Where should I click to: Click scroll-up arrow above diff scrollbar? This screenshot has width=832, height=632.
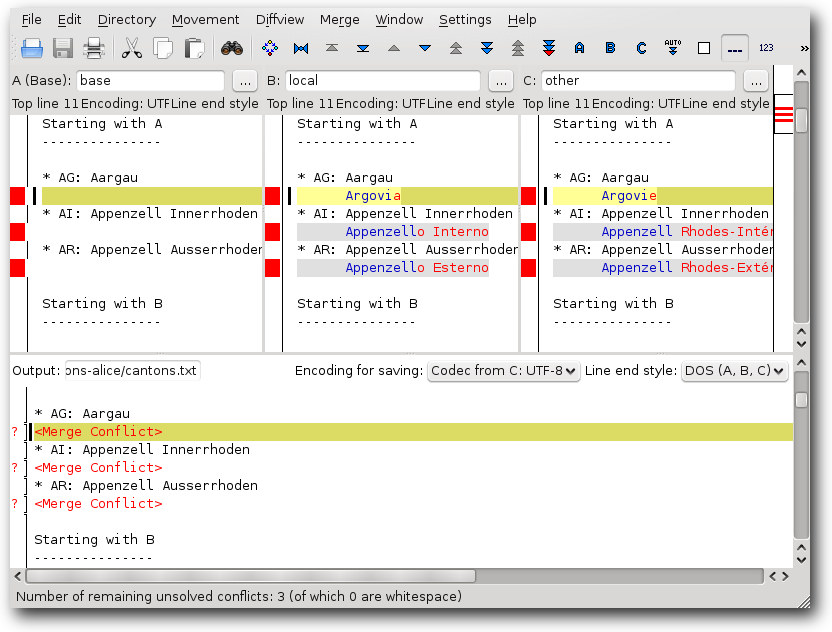[x=801, y=72]
